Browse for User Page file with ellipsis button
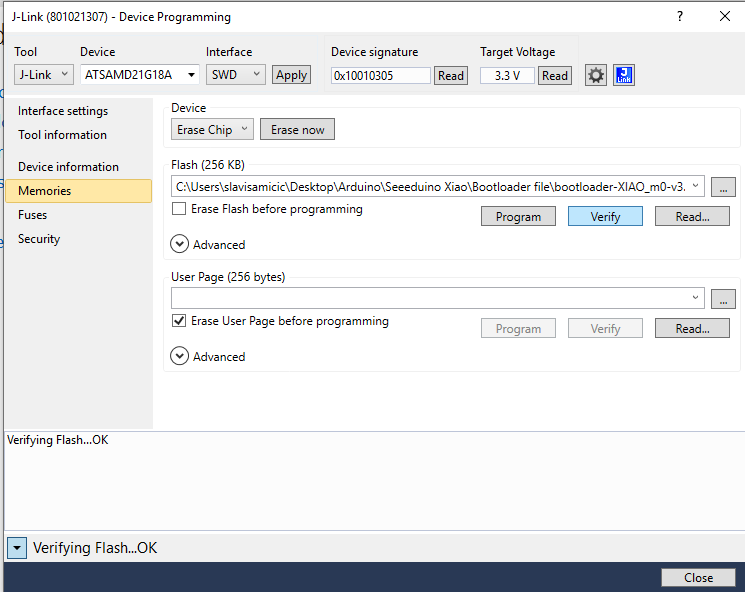 [x=723, y=299]
